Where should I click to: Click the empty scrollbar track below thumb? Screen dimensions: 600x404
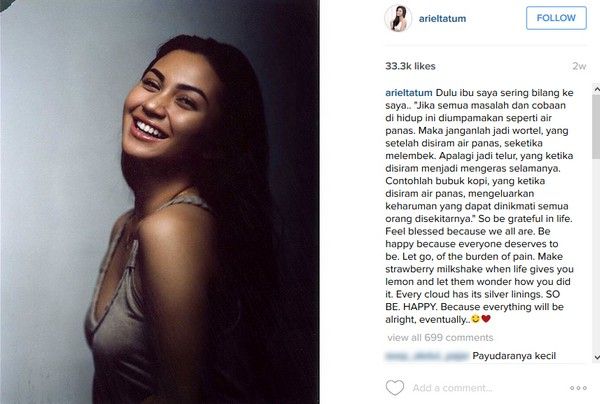[x=596, y=255]
